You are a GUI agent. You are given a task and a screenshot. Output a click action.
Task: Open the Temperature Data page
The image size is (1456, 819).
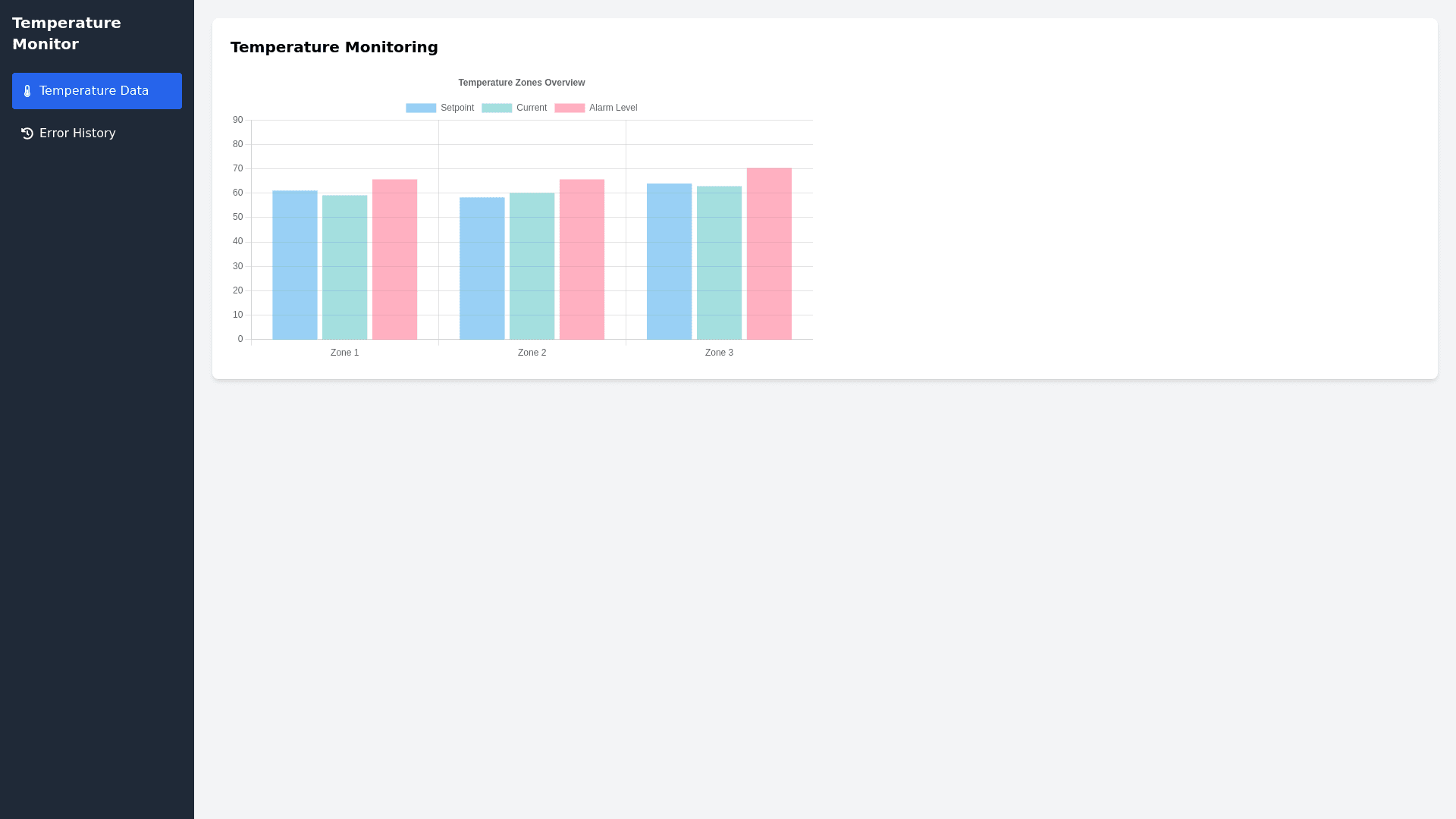point(94,91)
